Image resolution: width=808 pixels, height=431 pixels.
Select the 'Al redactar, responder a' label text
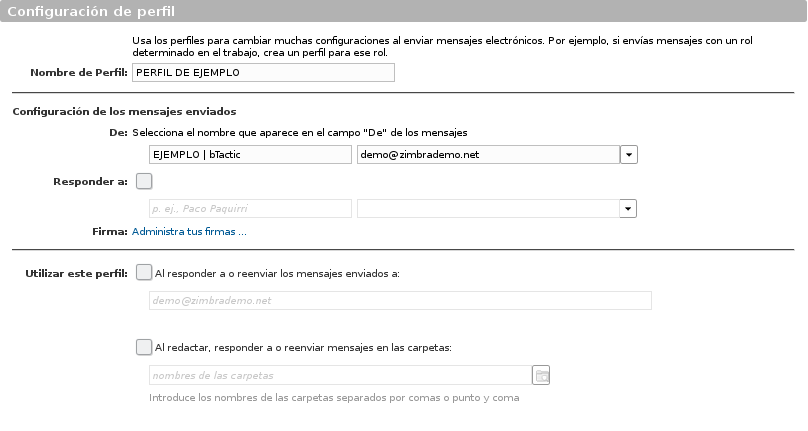pyautogui.click(x=303, y=348)
